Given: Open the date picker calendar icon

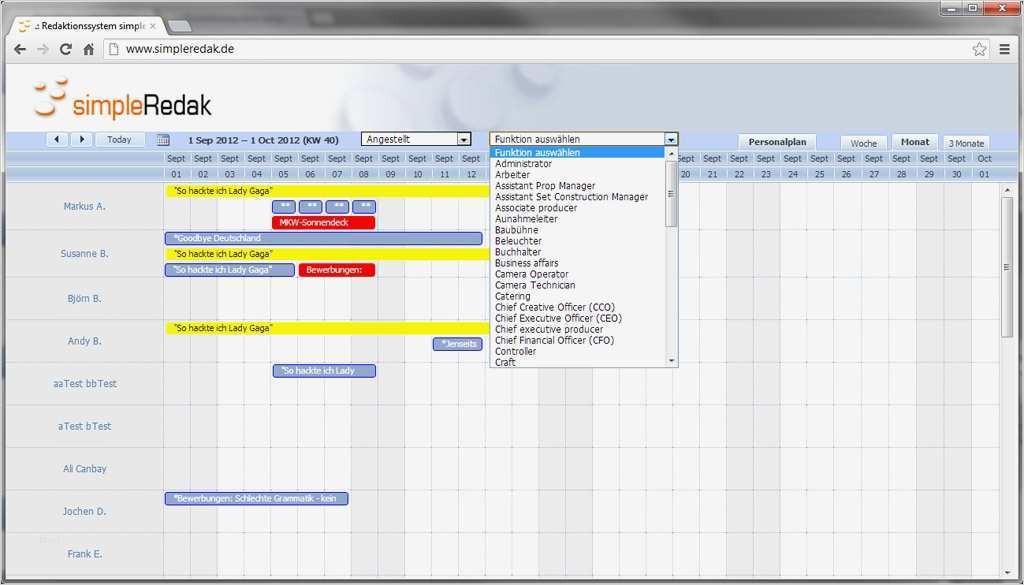Looking at the screenshot, I should pos(163,140).
